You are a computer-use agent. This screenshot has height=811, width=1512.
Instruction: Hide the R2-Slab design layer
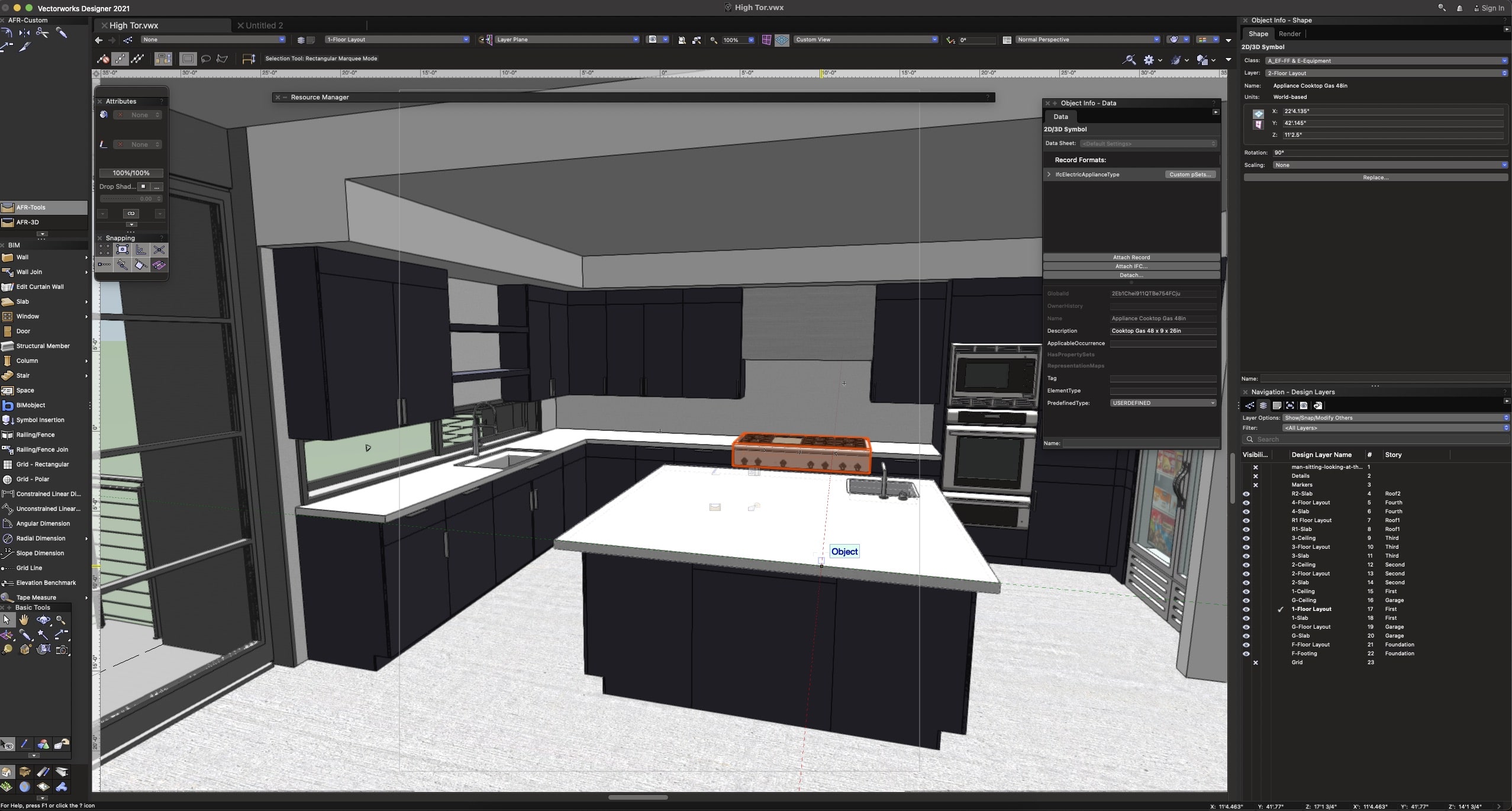(1246, 494)
